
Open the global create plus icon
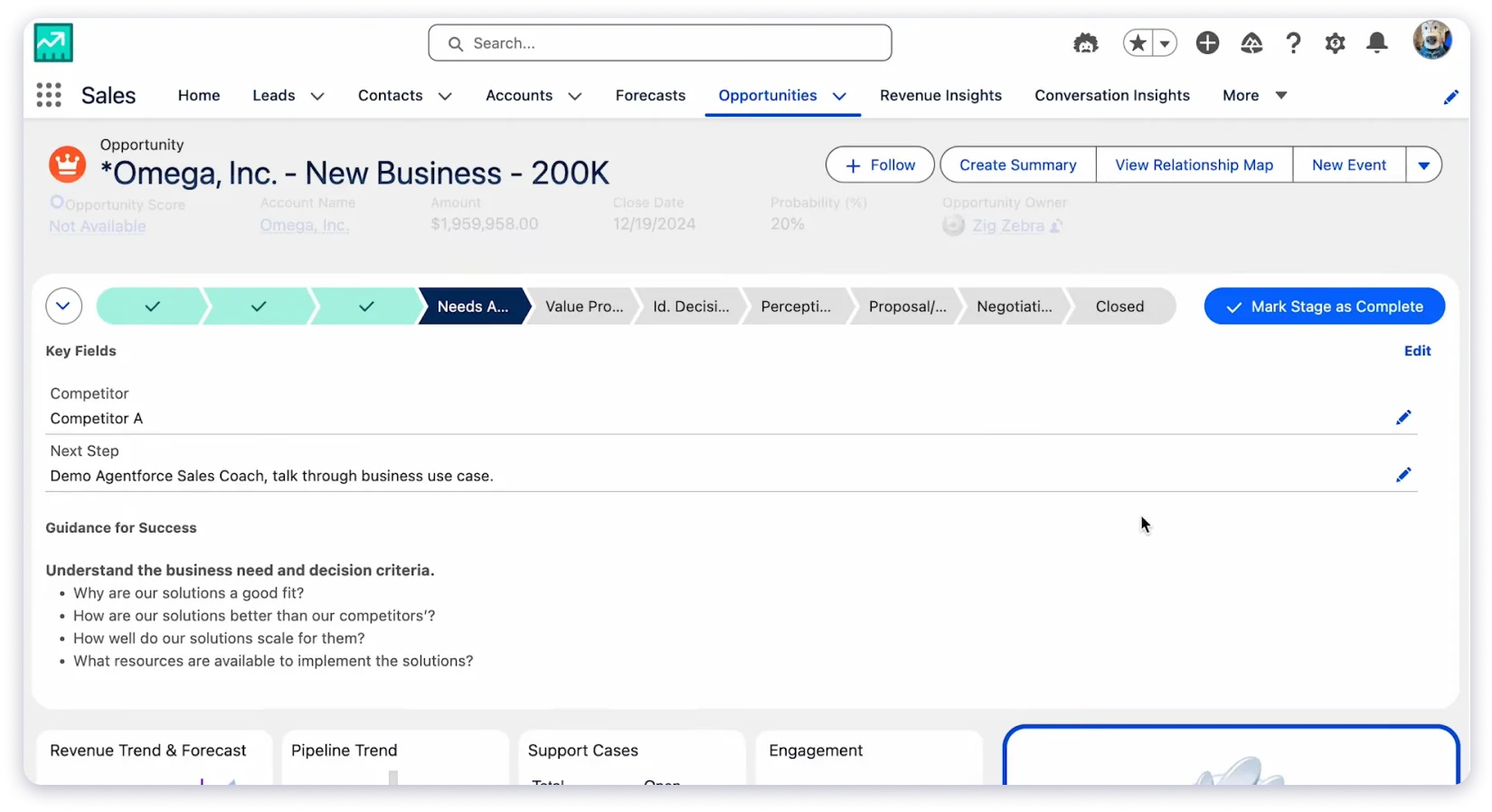coord(1207,42)
